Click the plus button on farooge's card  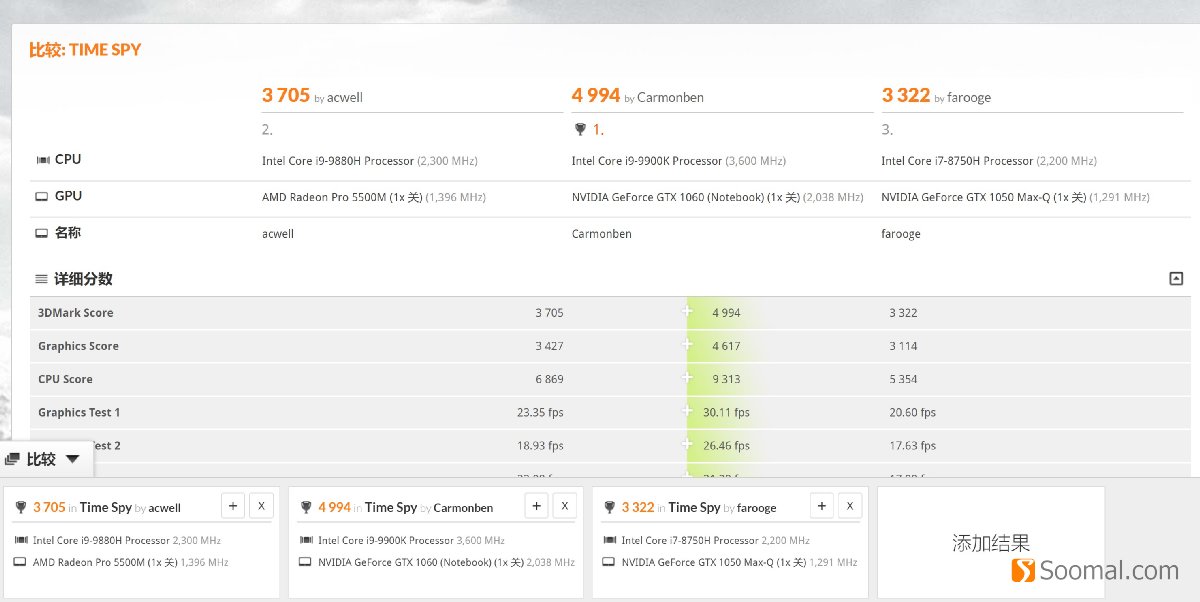[x=822, y=506]
